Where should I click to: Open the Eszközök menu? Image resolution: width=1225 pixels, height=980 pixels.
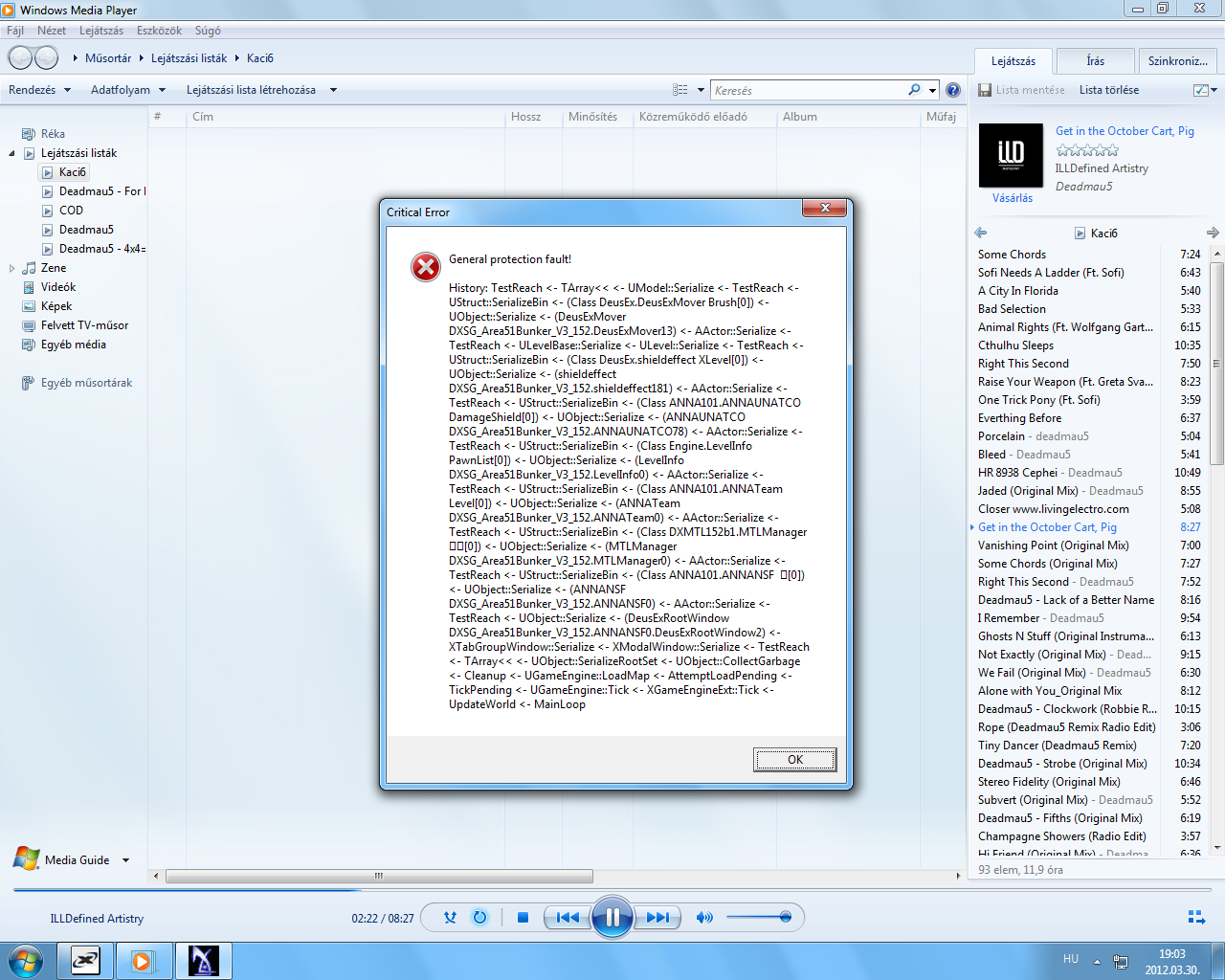click(159, 31)
